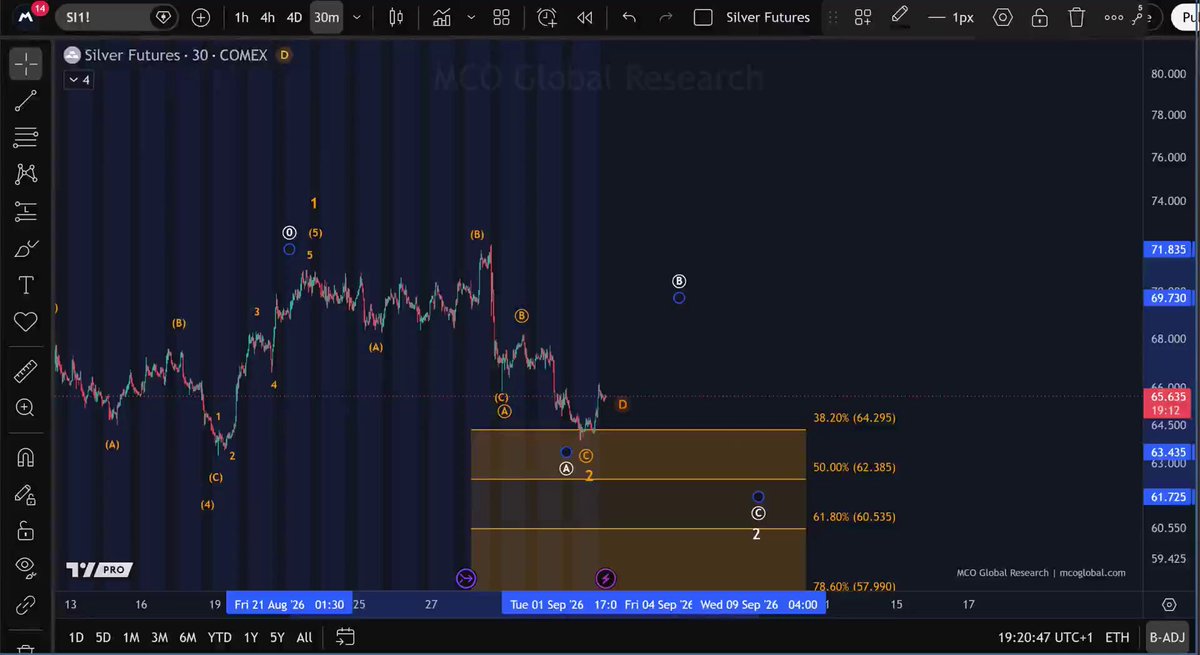Delete the selected drawing with trash icon
This screenshot has height=655, width=1200.
tap(1076, 17)
